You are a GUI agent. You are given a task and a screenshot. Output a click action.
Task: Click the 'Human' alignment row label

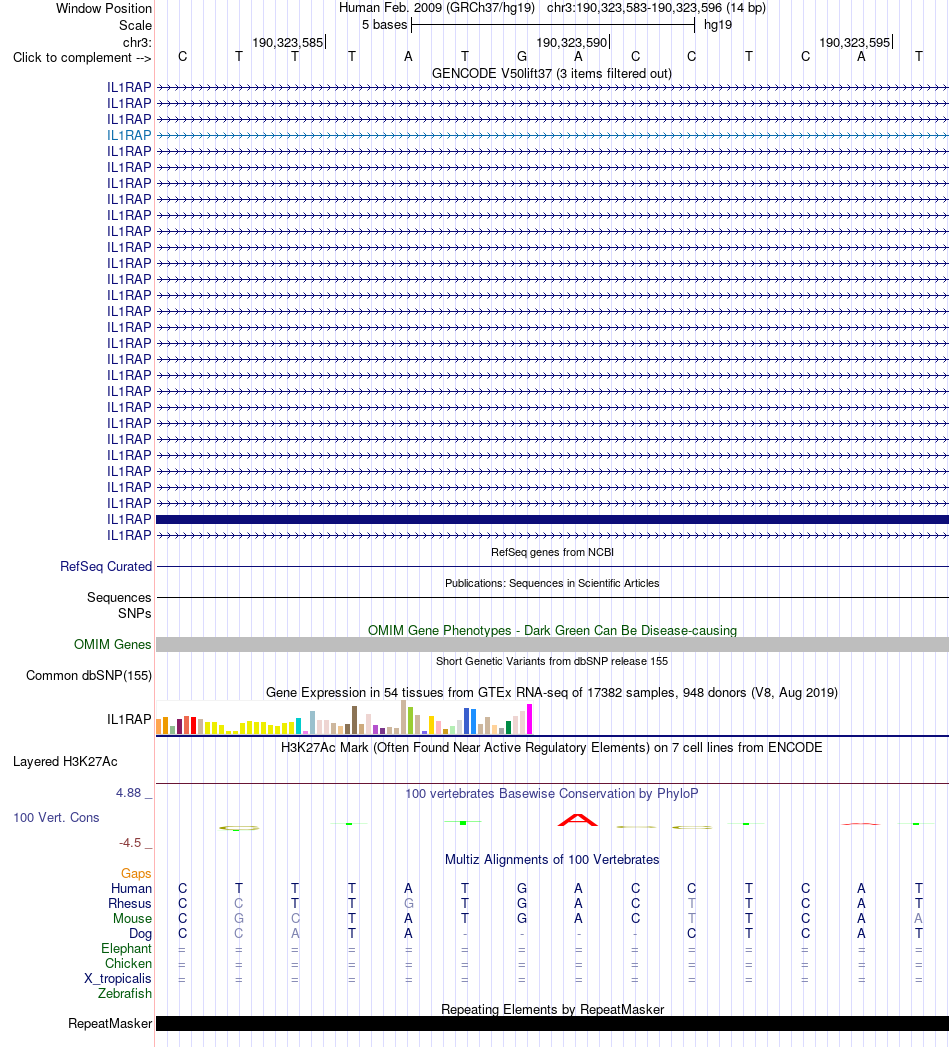click(132, 889)
